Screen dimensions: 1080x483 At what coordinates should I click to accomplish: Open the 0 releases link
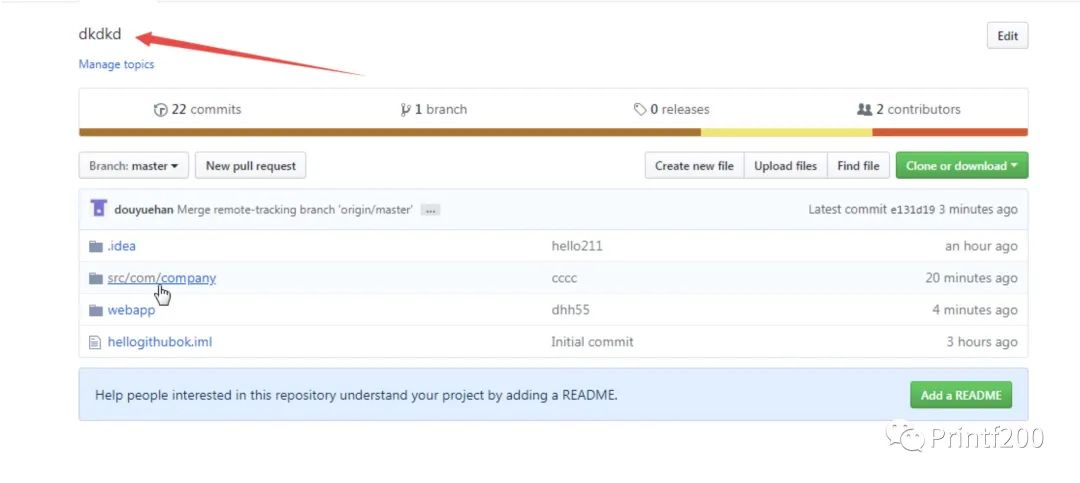pos(672,109)
